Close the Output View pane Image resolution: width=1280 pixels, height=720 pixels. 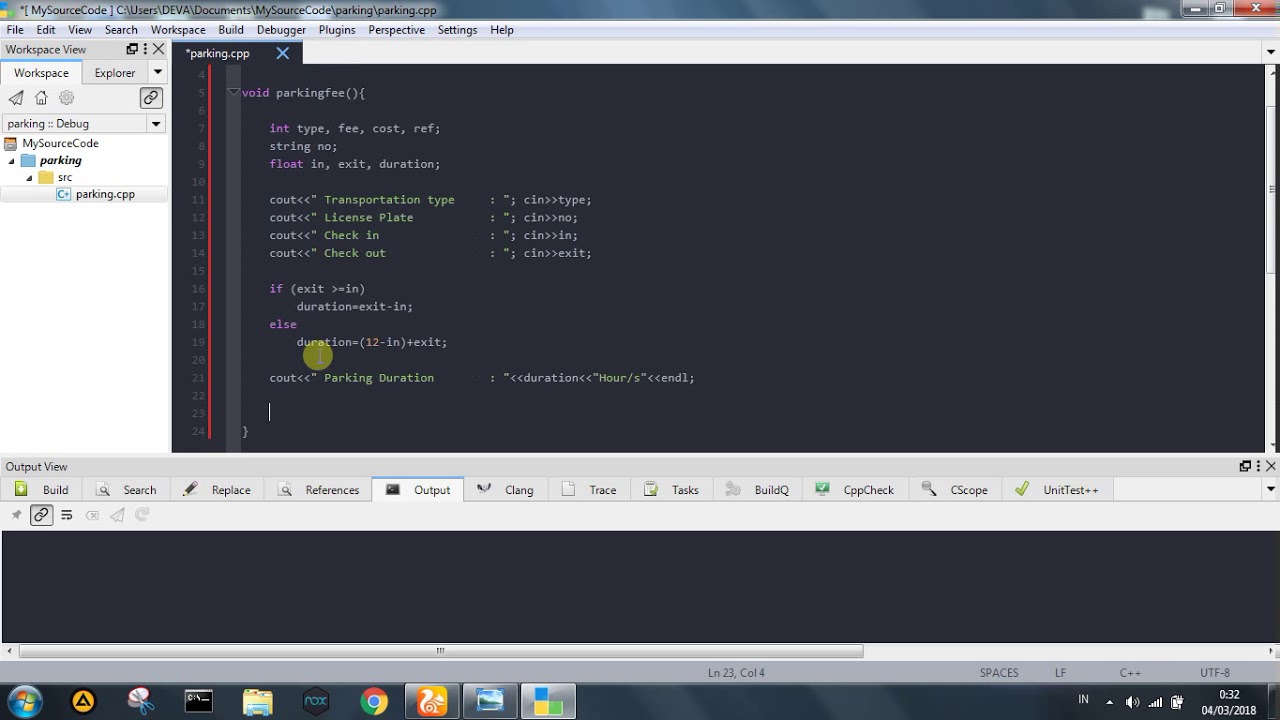[x=1271, y=466]
